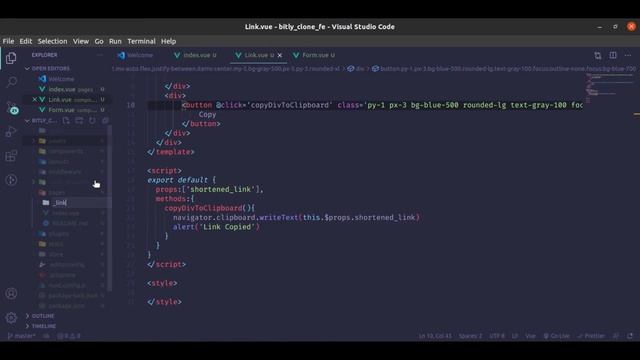This screenshot has width=640, height=360.
Task: Open the Terminal menu
Action: pos(141,41)
